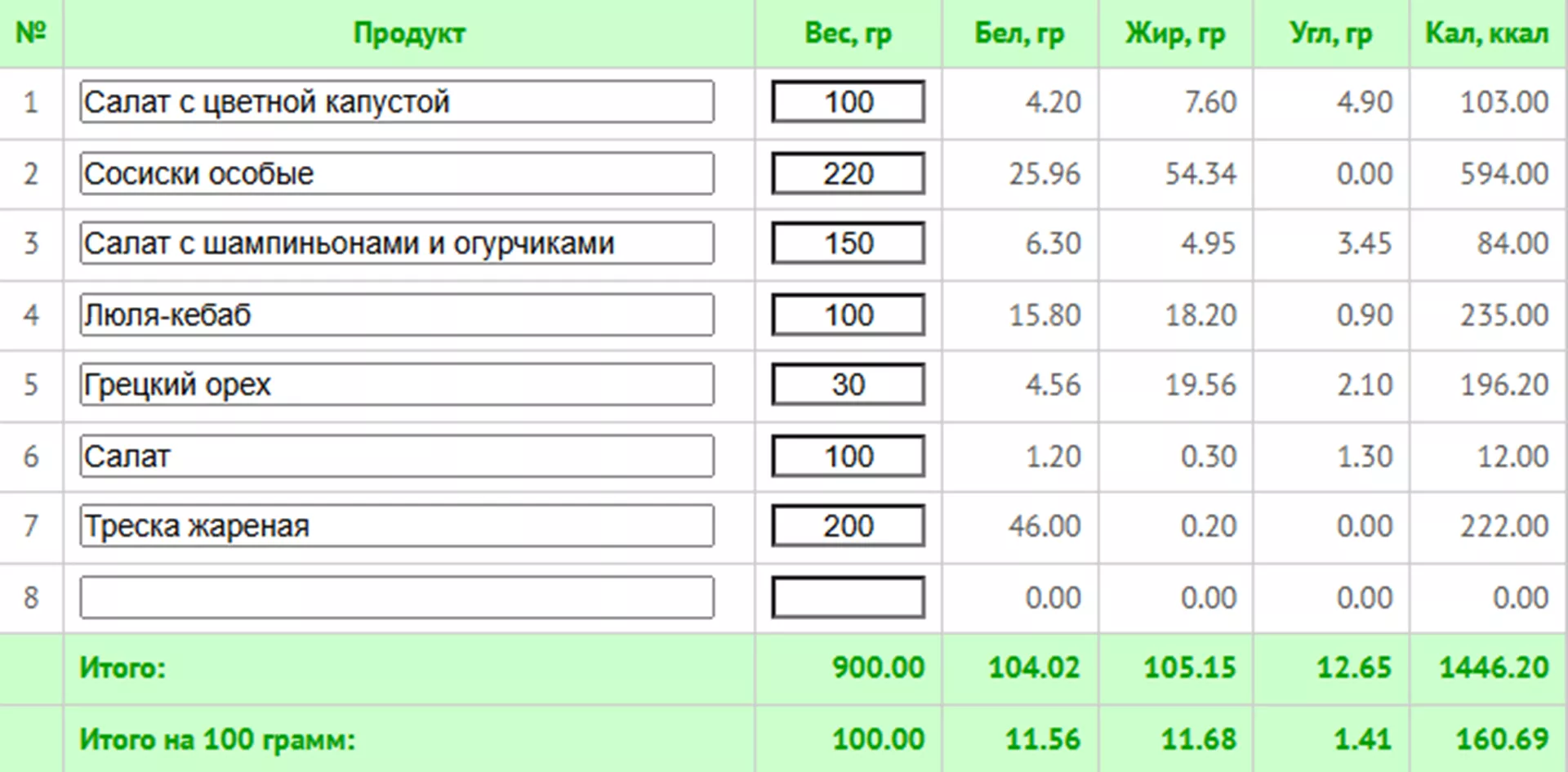The image size is (1568, 772).
Task: Click the weight field for 'Грецкий орех'
Action: (848, 385)
